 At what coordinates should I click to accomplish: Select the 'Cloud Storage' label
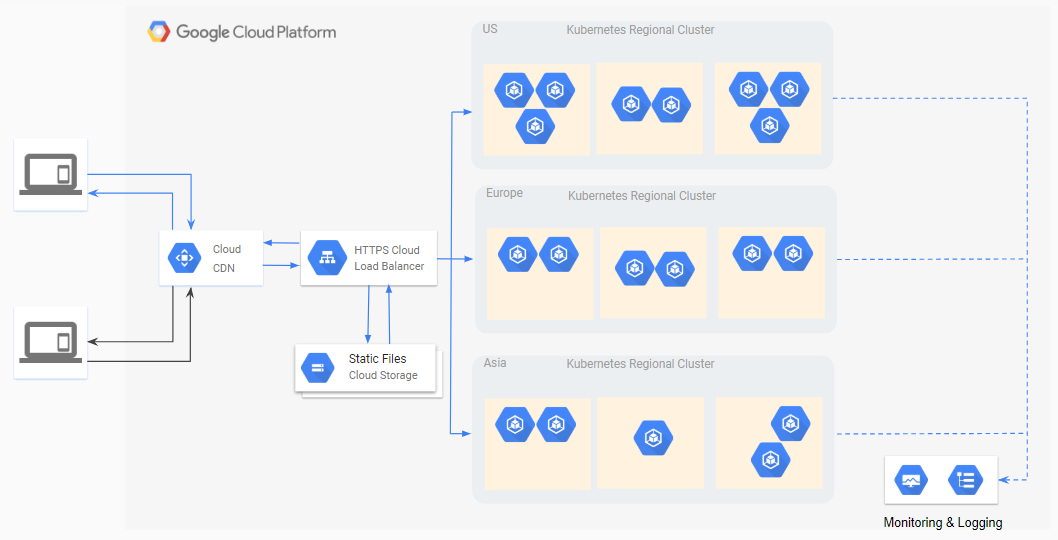[x=383, y=375]
